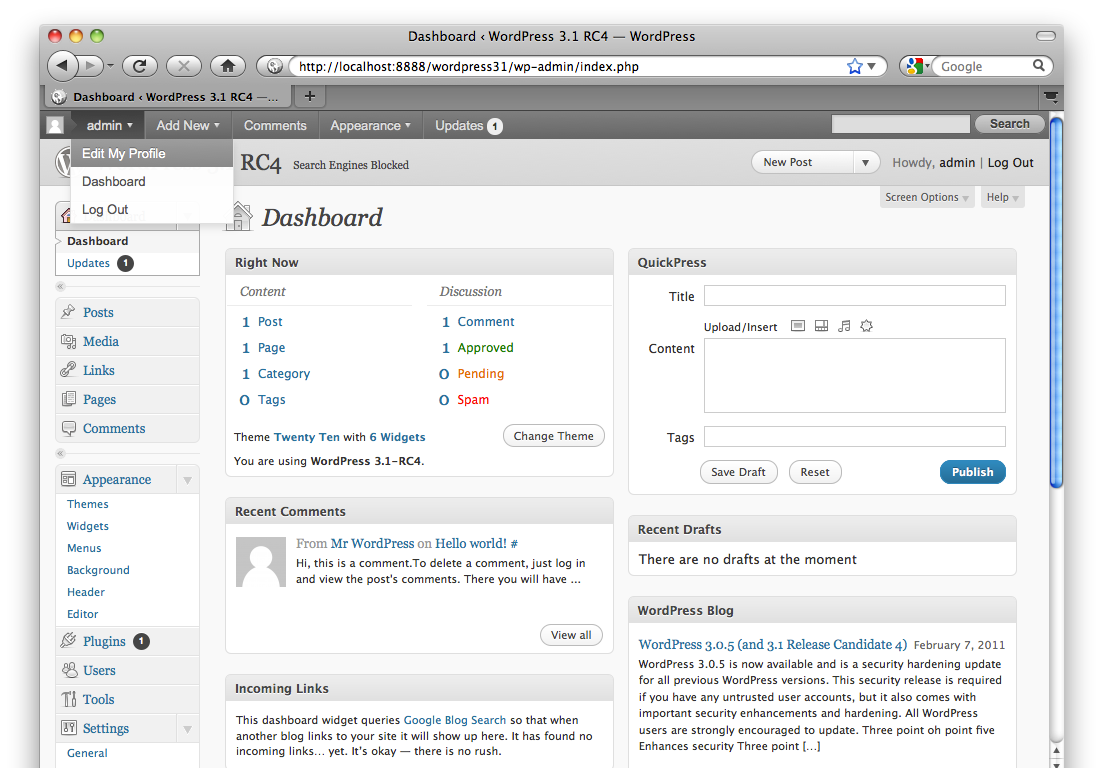Click the Settings icon in sidebar

(x=68, y=728)
